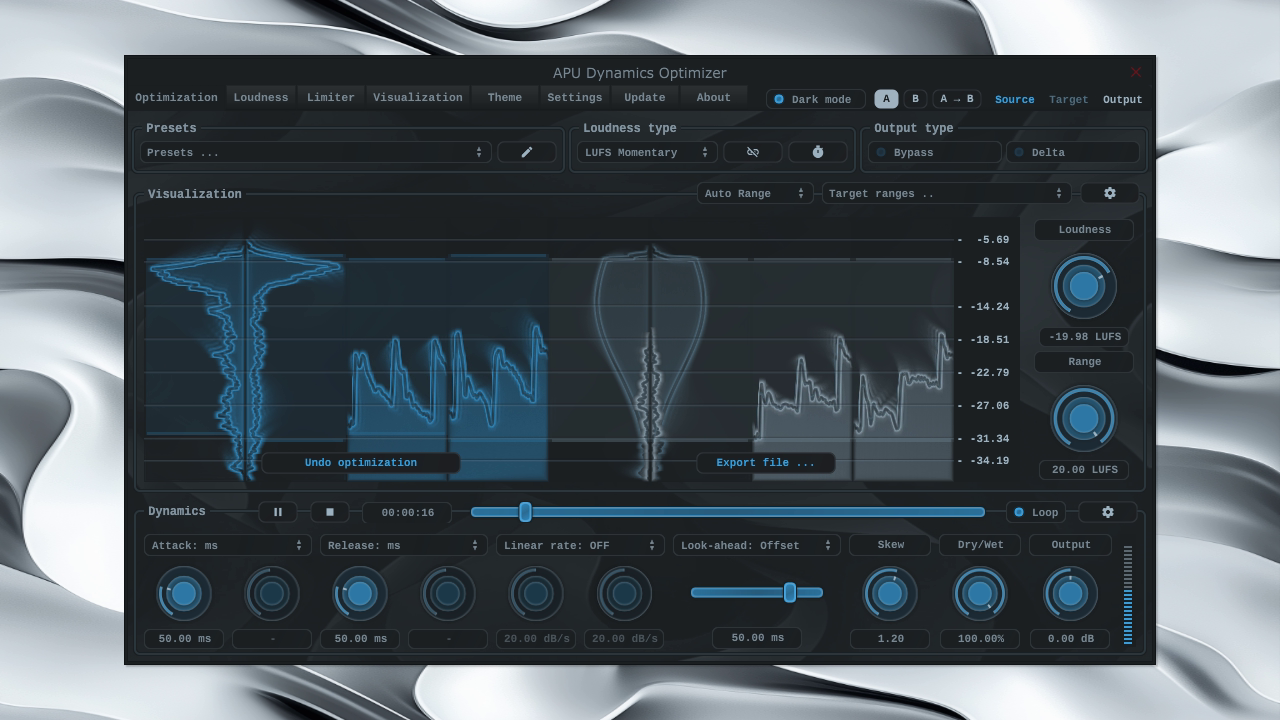
Task: Switch to the Visualization tab
Action: [x=418, y=97]
